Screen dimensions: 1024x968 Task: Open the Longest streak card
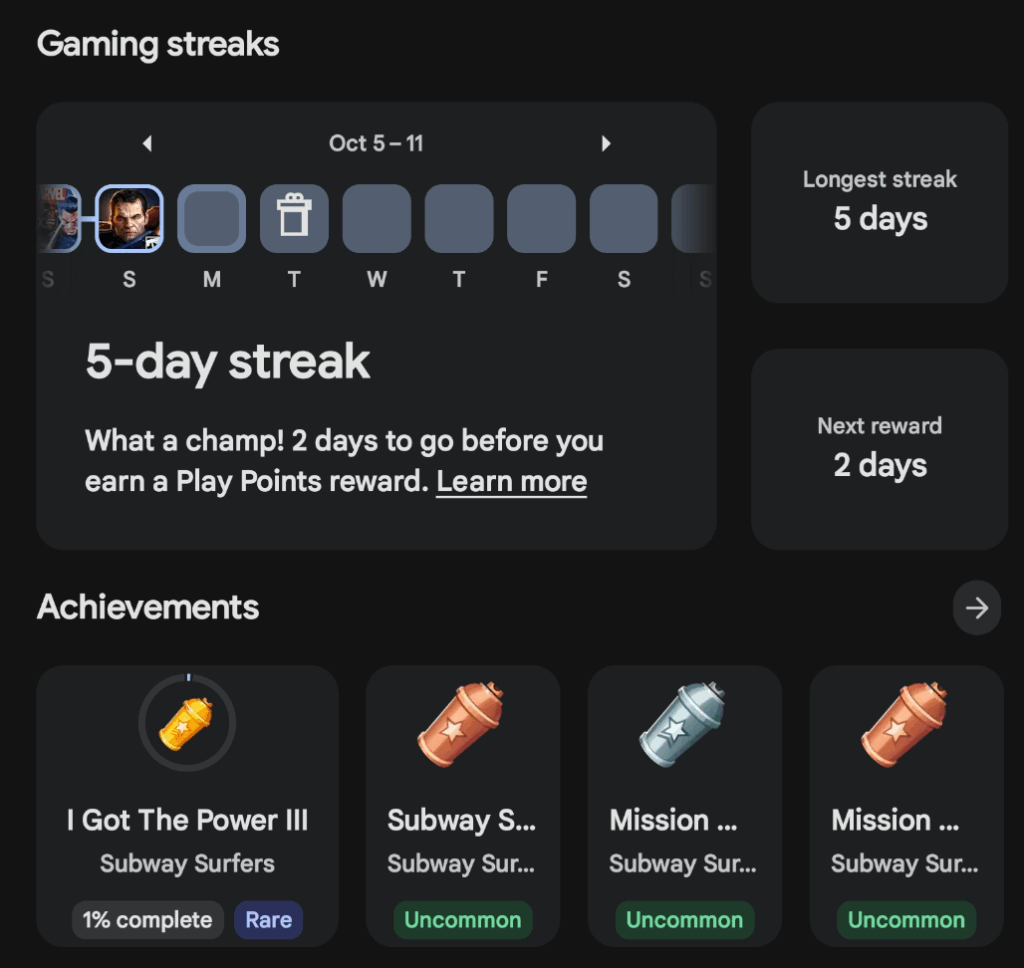tap(879, 202)
